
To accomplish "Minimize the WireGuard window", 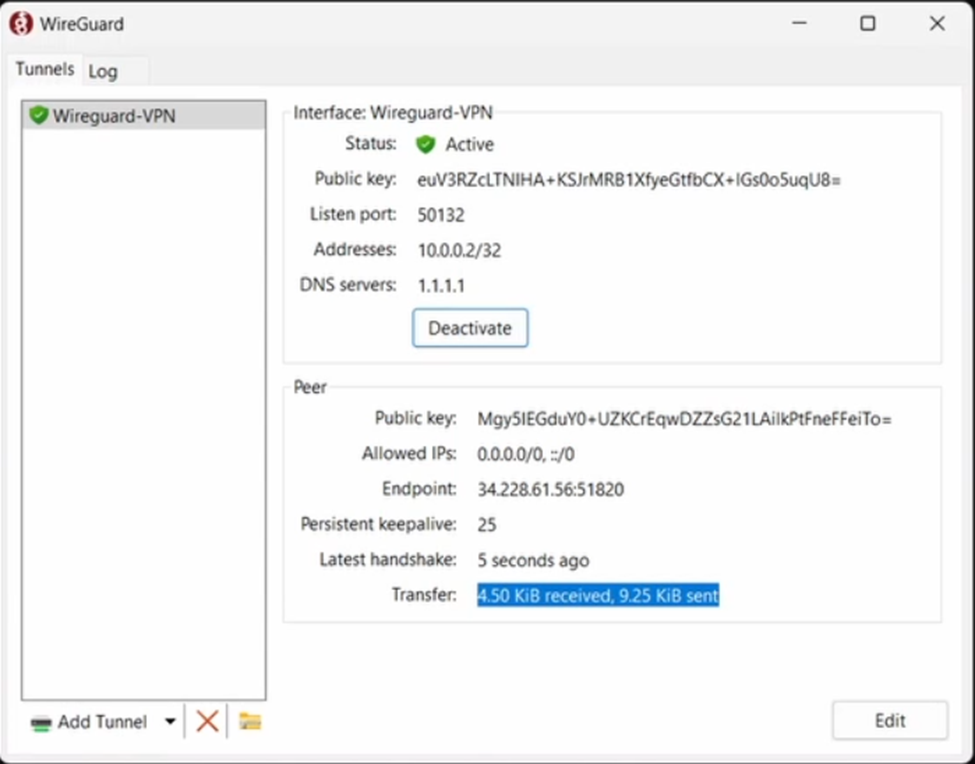I will (798, 23).
